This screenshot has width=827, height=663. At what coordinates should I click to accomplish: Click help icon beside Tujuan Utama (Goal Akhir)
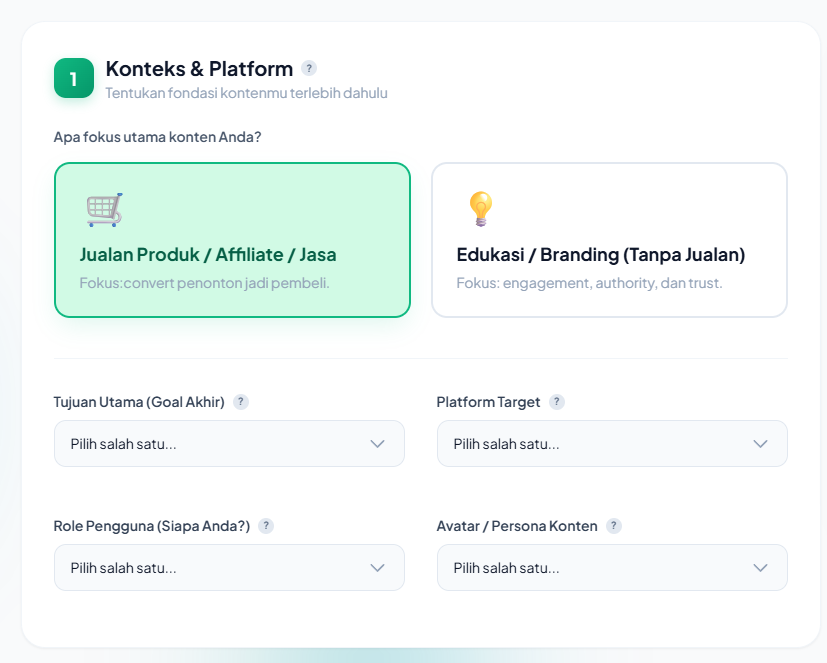pos(241,402)
